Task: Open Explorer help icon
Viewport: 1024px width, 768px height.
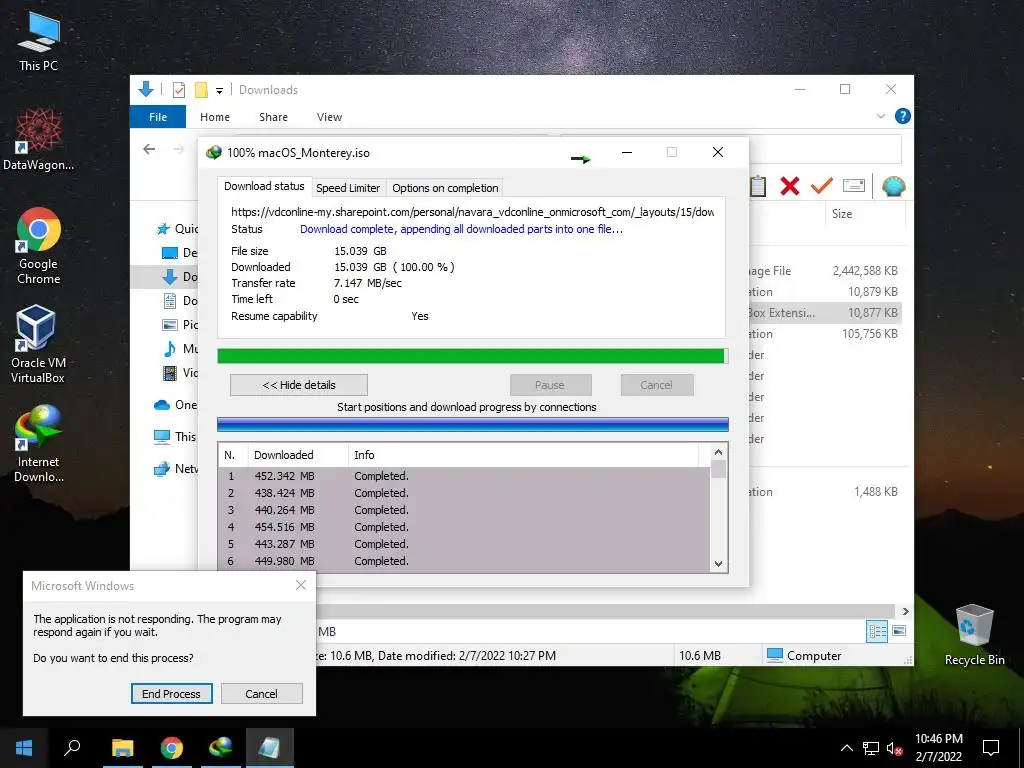Action: [903, 116]
